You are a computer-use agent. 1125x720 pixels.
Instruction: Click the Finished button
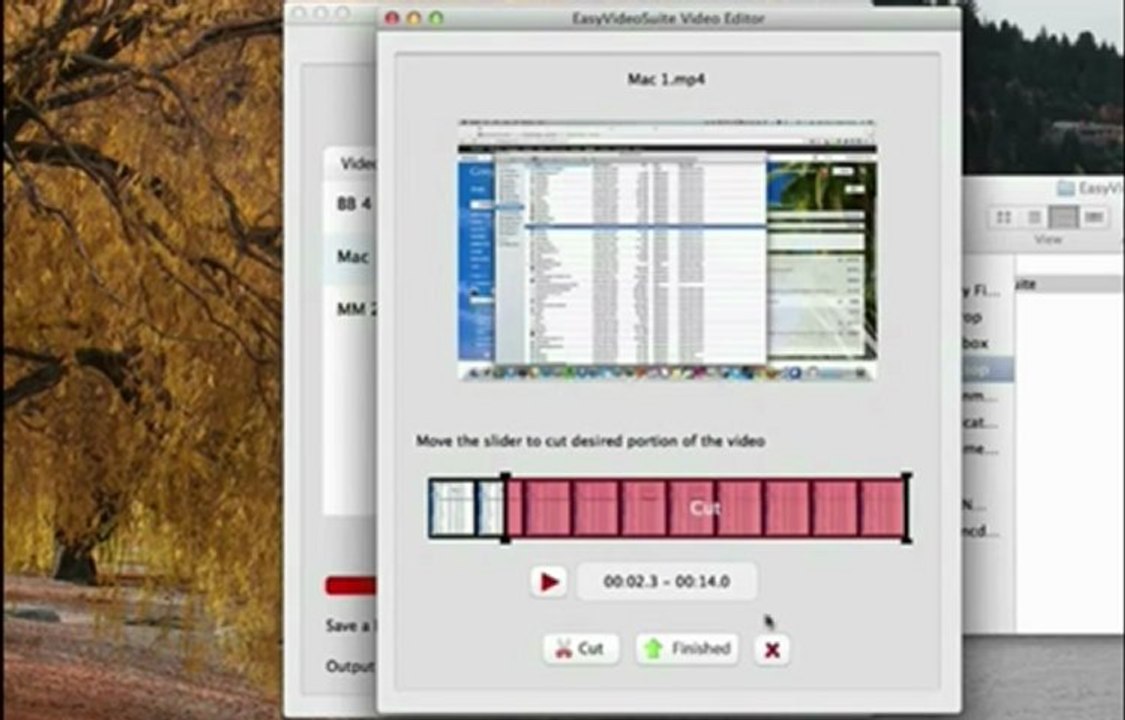[x=687, y=649]
